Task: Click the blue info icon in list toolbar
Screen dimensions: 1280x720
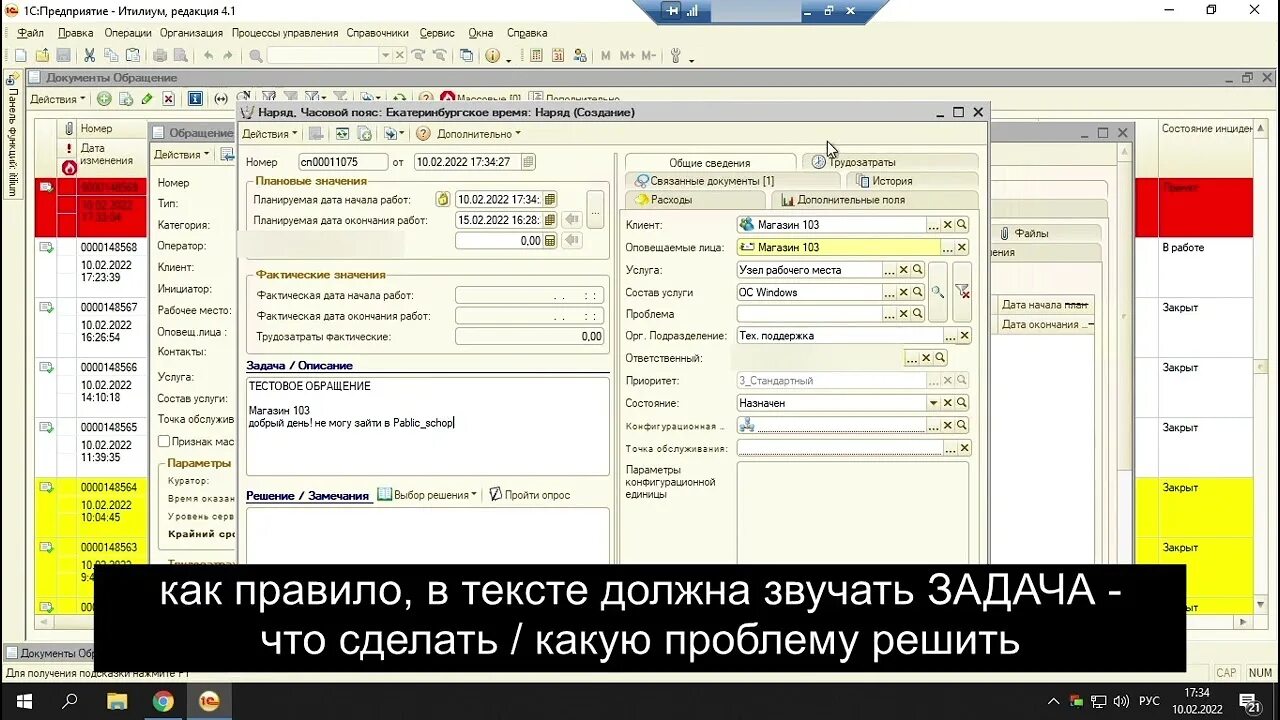Action: pyautogui.click(x=195, y=99)
